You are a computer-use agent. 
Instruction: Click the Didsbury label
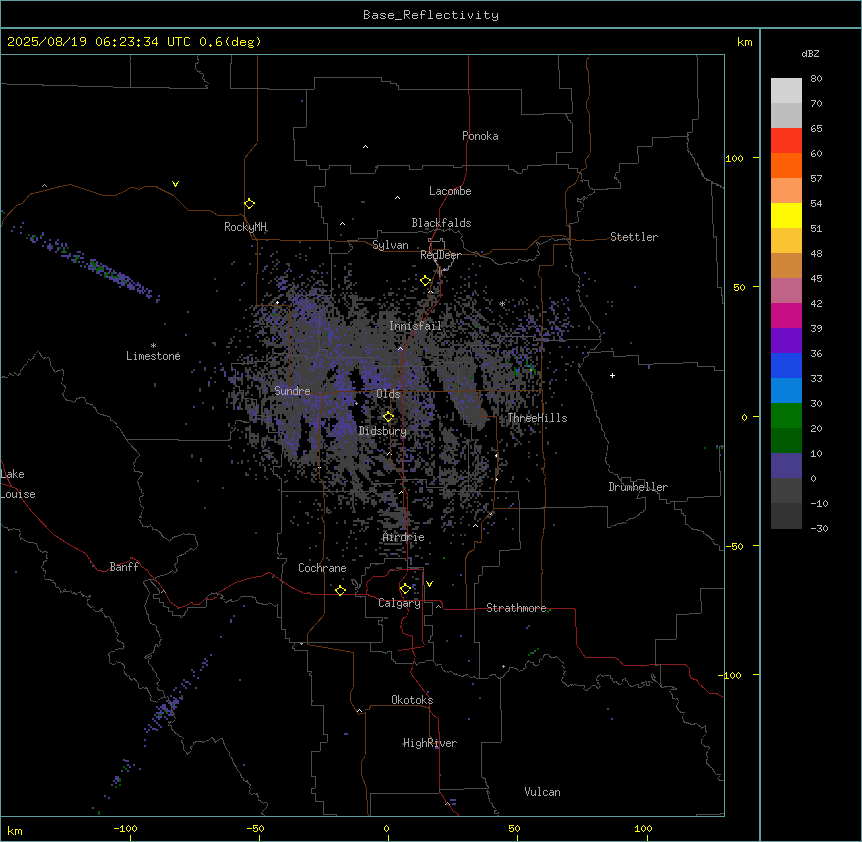(x=383, y=431)
